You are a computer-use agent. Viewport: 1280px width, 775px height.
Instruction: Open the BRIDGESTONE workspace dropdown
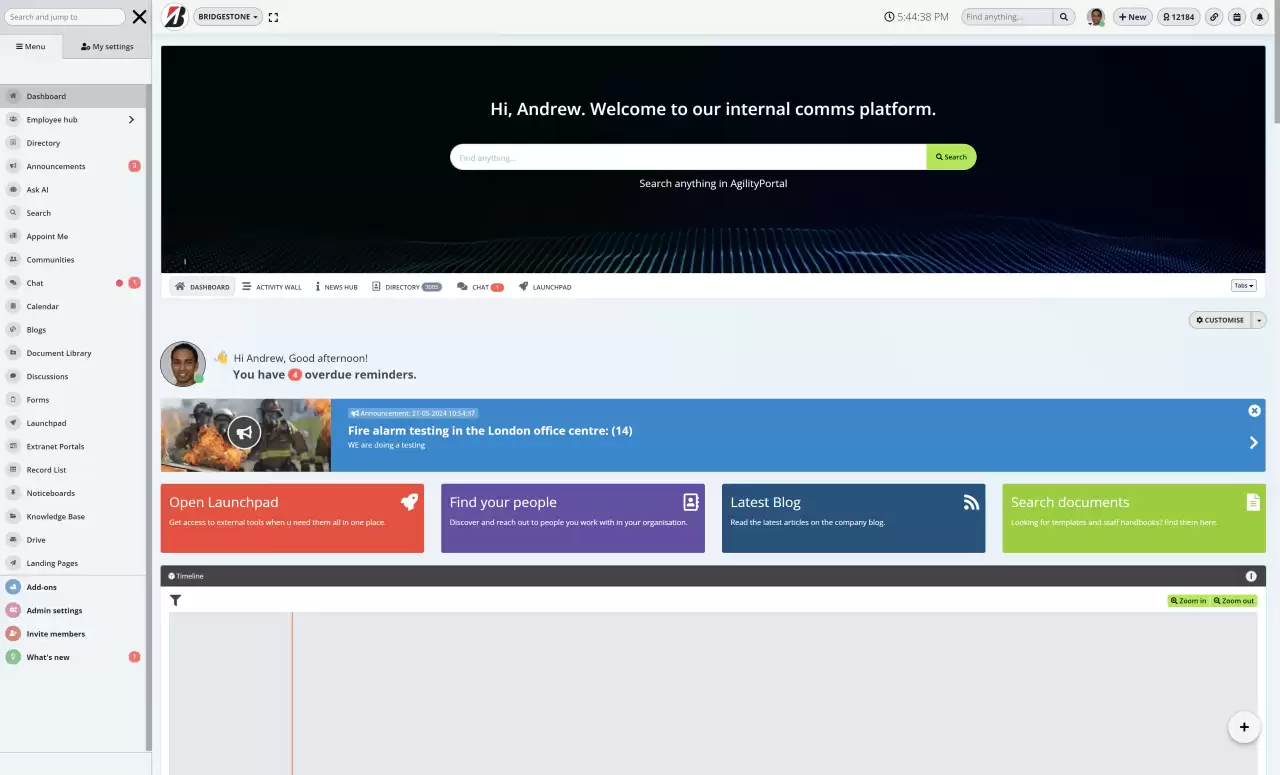pos(227,16)
